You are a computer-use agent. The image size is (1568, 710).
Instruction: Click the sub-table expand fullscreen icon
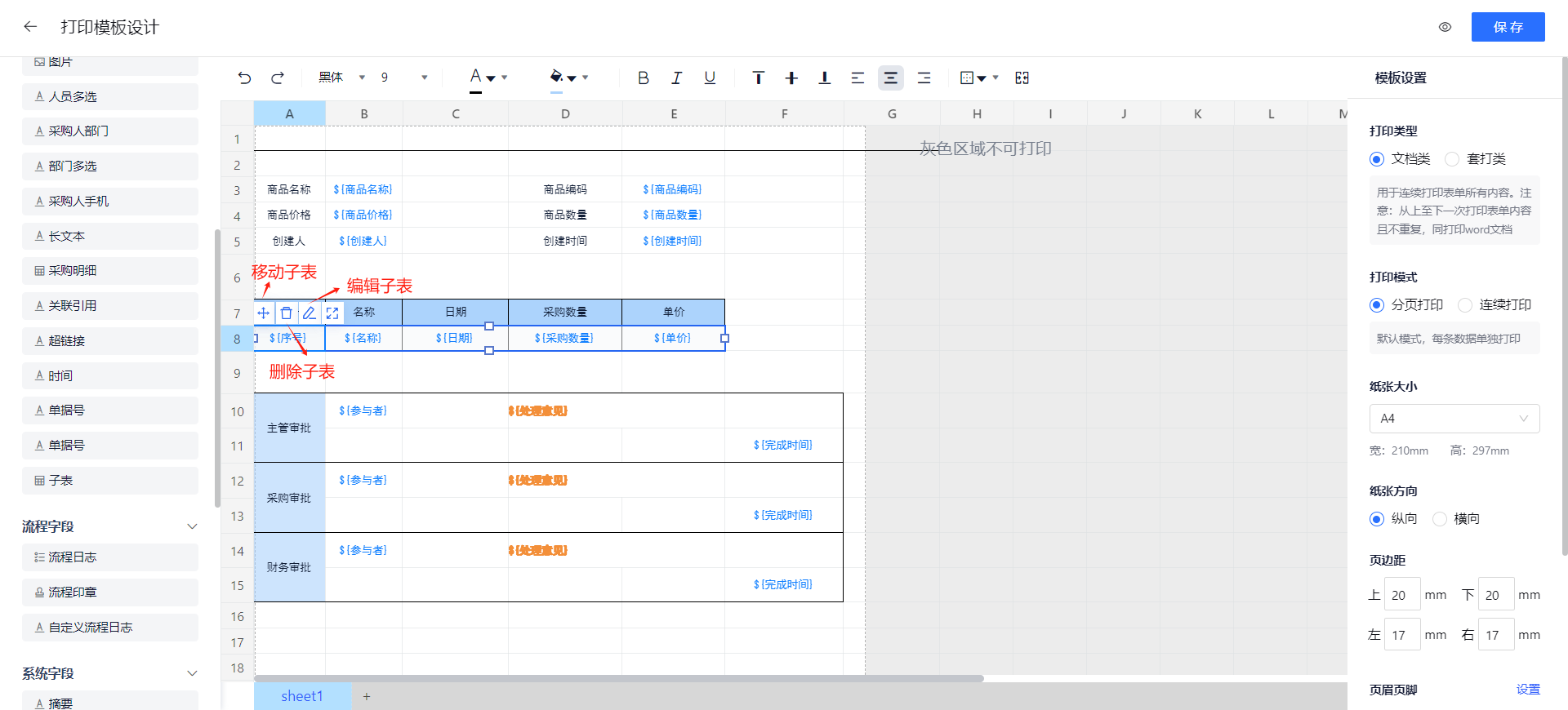pyautogui.click(x=332, y=313)
